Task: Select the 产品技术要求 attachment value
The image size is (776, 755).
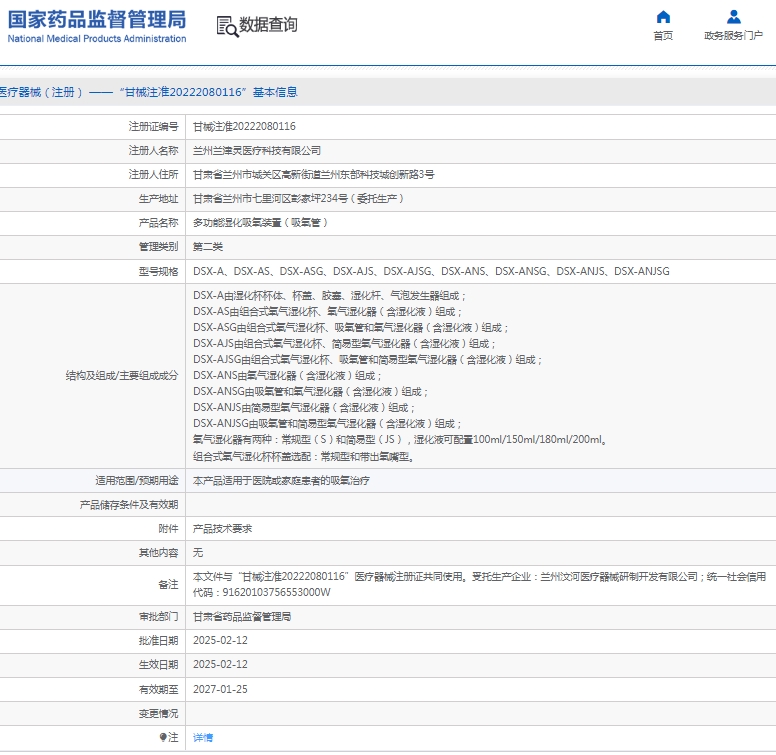Action: [x=223, y=529]
